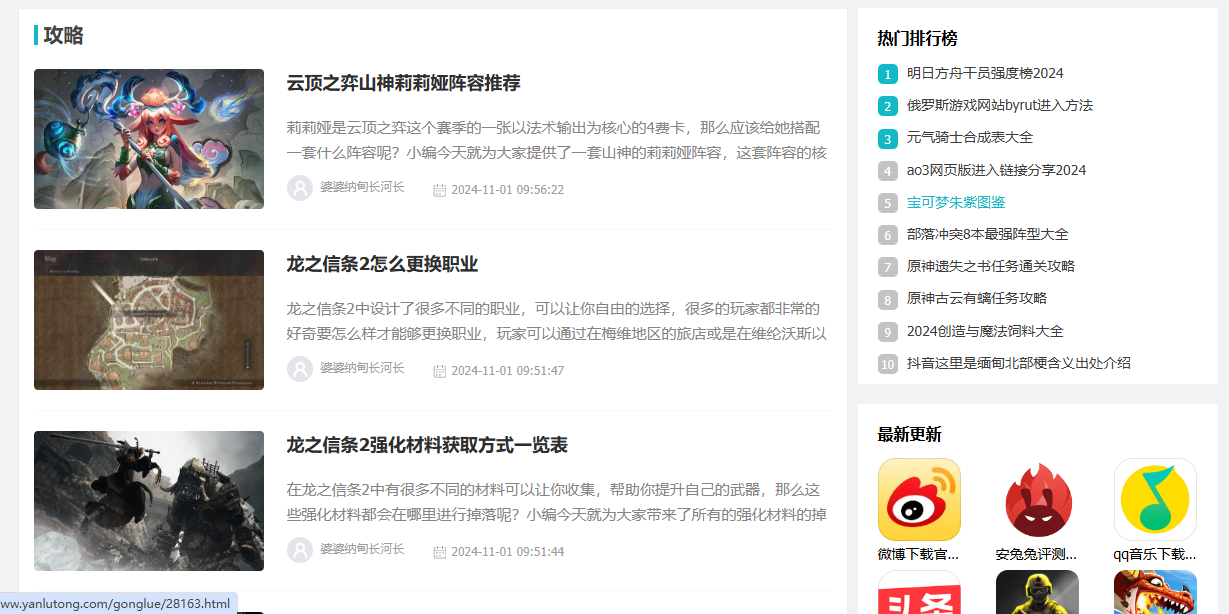Click summary text starting 在龙之信条2中有很多
The width and height of the screenshot is (1229, 614).
[556, 502]
